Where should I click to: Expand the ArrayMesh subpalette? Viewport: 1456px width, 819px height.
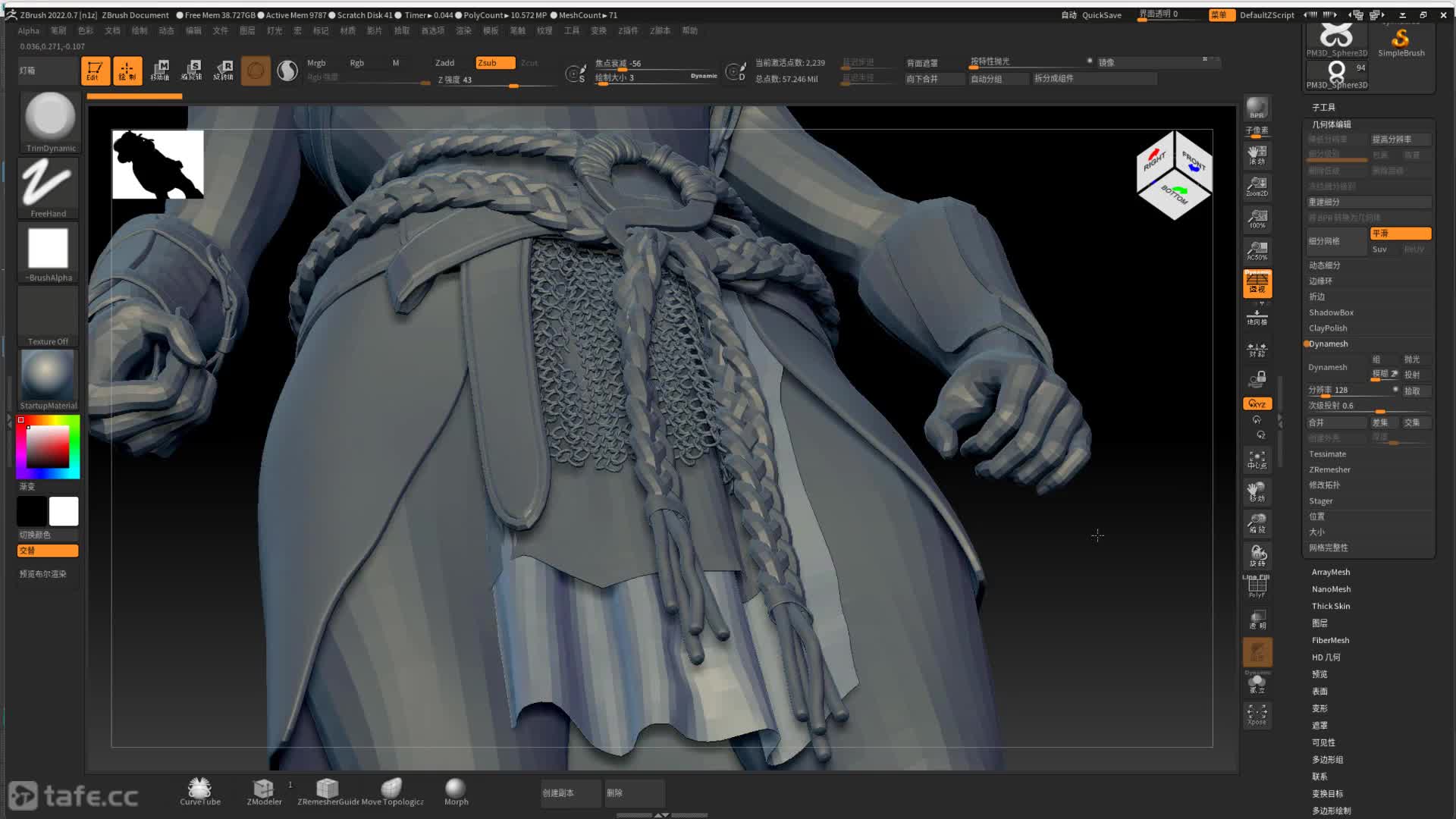coord(1331,573)
